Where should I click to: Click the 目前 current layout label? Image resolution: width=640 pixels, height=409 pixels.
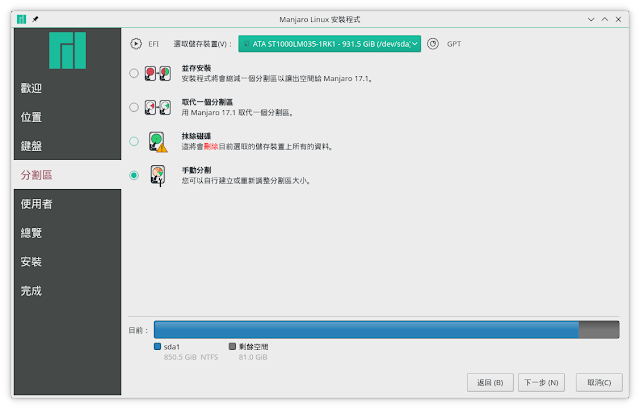(138, 330)
